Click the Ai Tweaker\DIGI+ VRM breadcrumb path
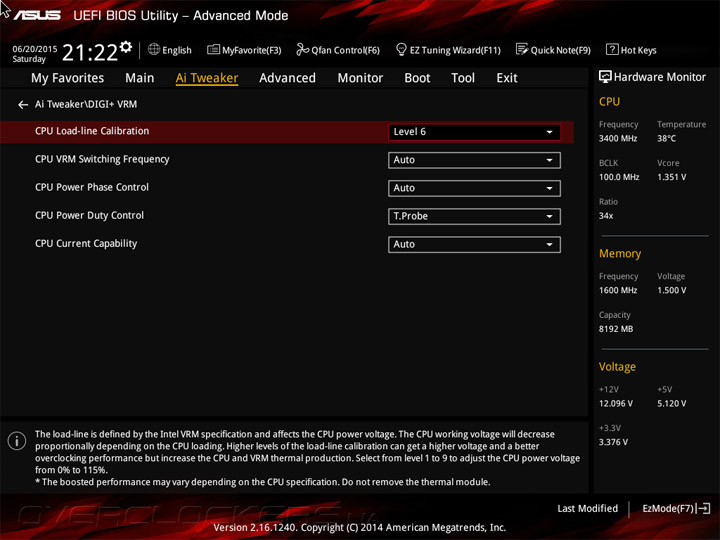The width and height of the screenshot is (720, 540). [86, 104]
